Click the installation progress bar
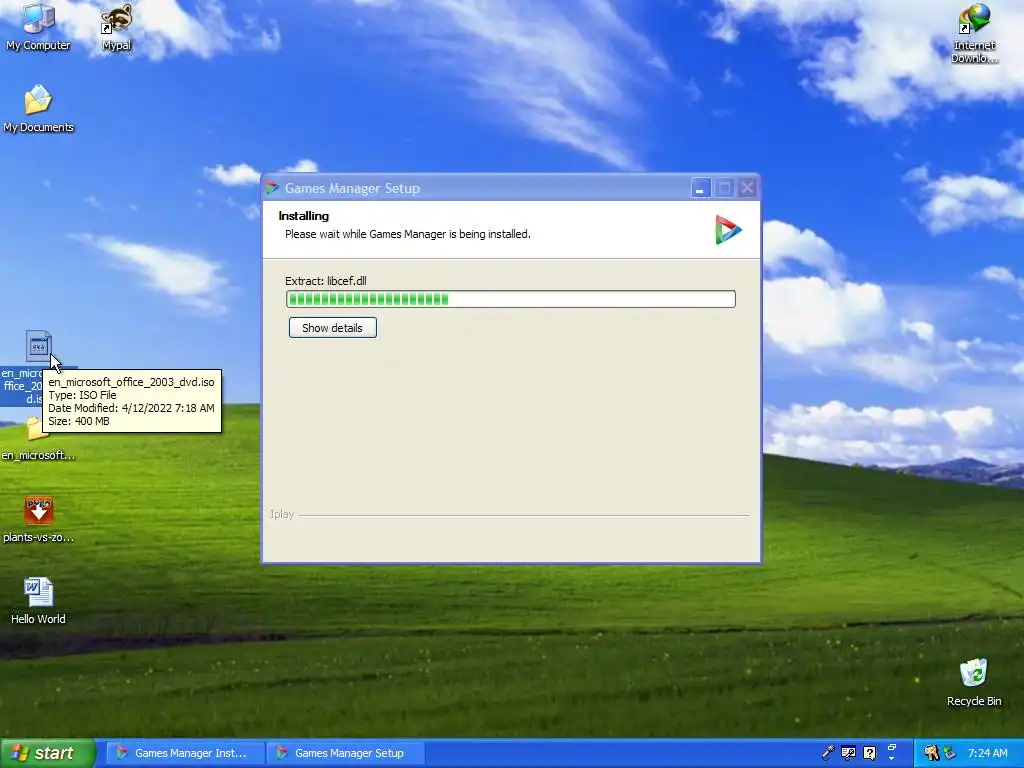Screen dimensions: 1024x768 [x=511, y=299]
